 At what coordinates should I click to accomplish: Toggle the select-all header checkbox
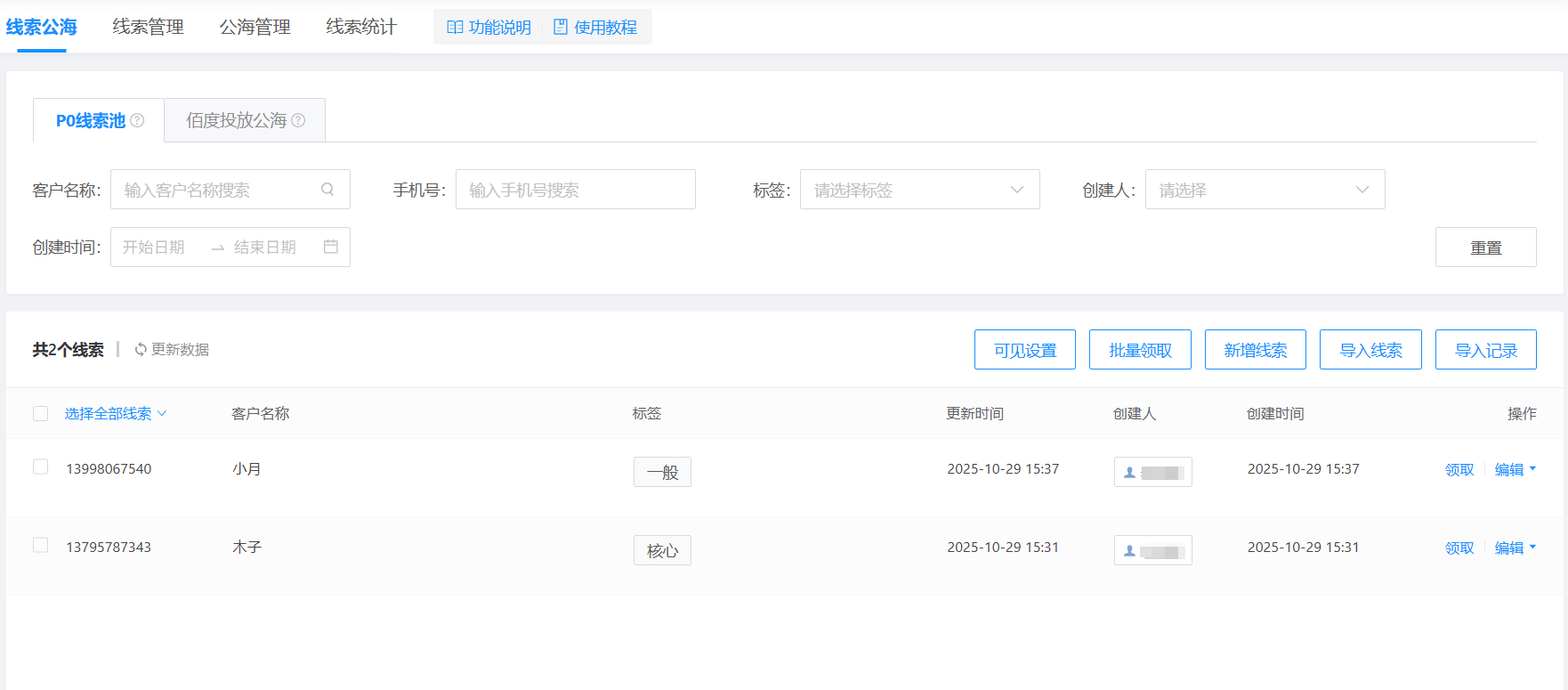40,413
